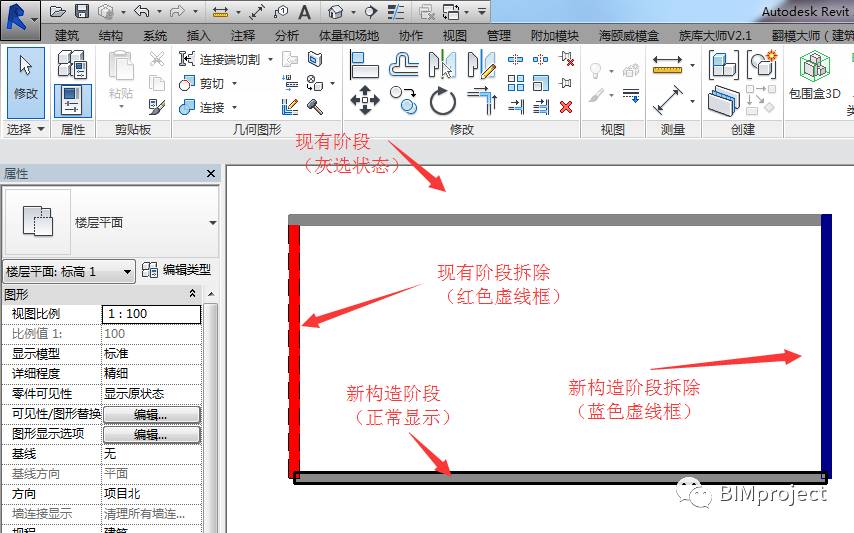Undo the last action
The image size is (854, 533).
pyautogui.click(x=142, y=11)
